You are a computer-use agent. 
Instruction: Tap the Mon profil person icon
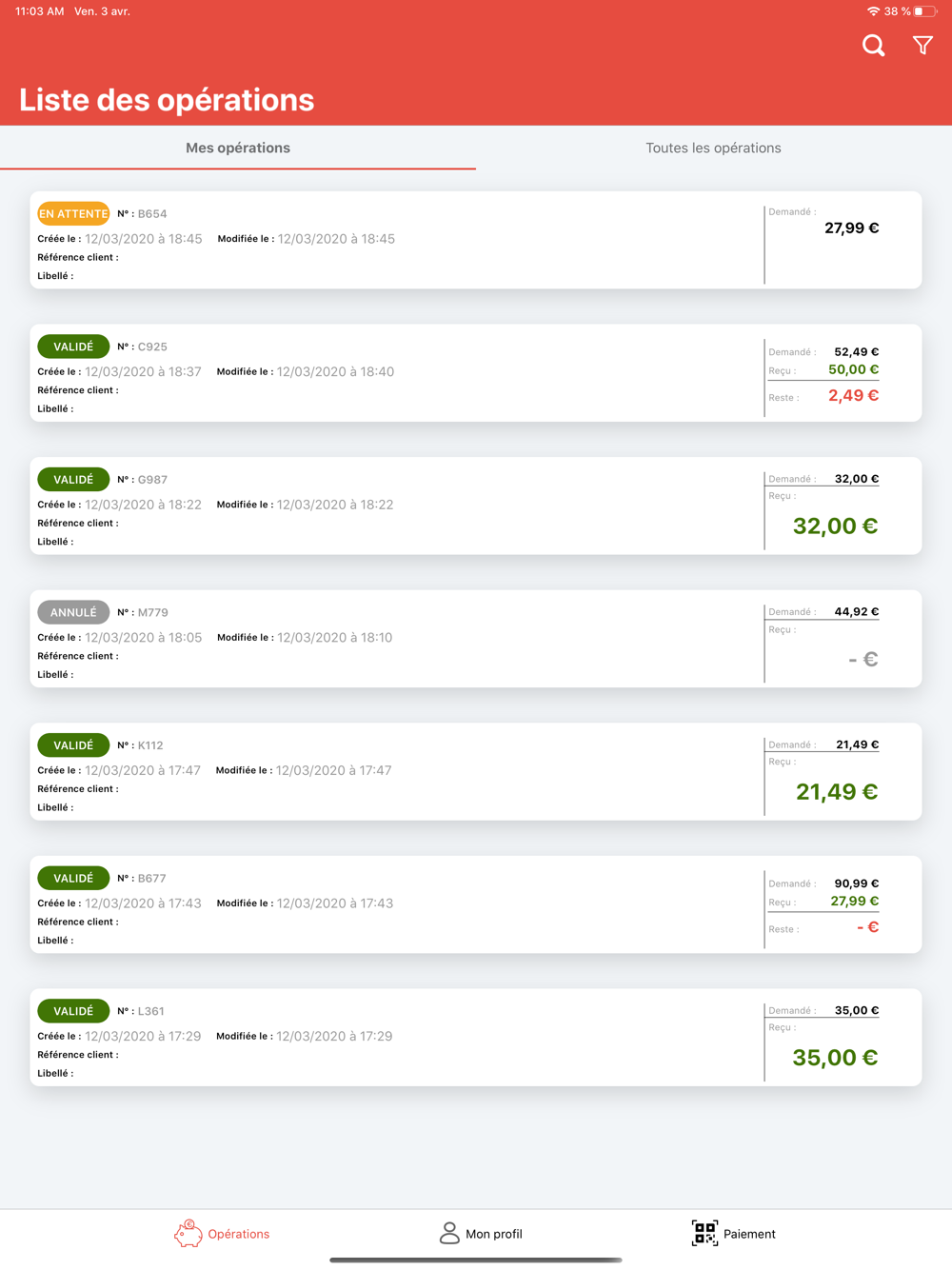[449, 1233]
